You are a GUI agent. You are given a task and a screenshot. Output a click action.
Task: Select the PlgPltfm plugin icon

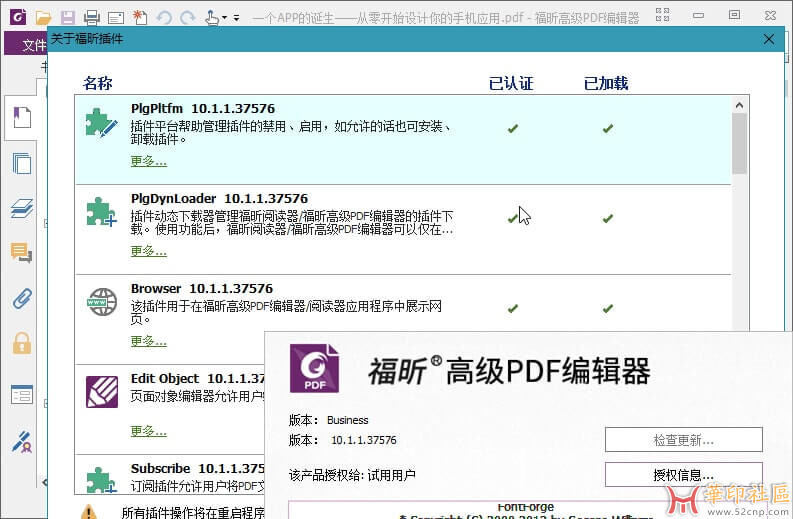pos(101,122)
